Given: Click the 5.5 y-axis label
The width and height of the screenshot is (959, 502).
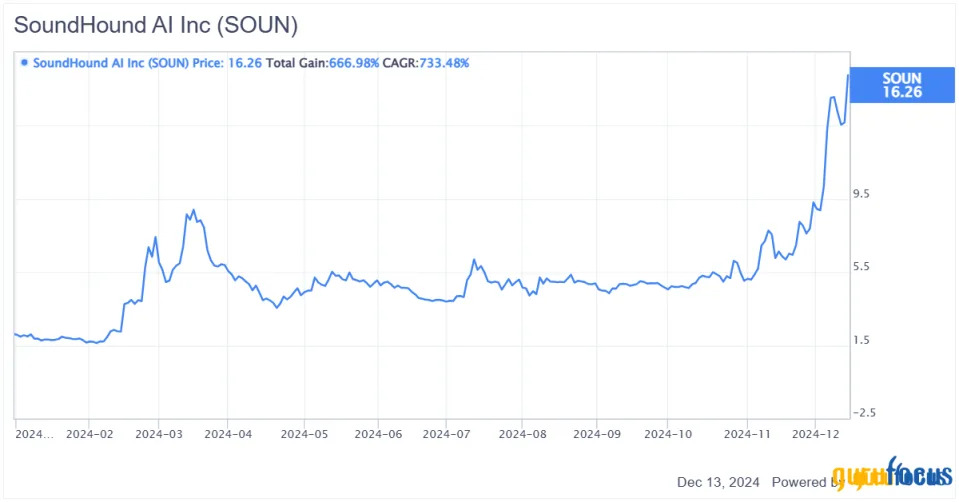Looking at the screenshot, I should click(861, 267).
